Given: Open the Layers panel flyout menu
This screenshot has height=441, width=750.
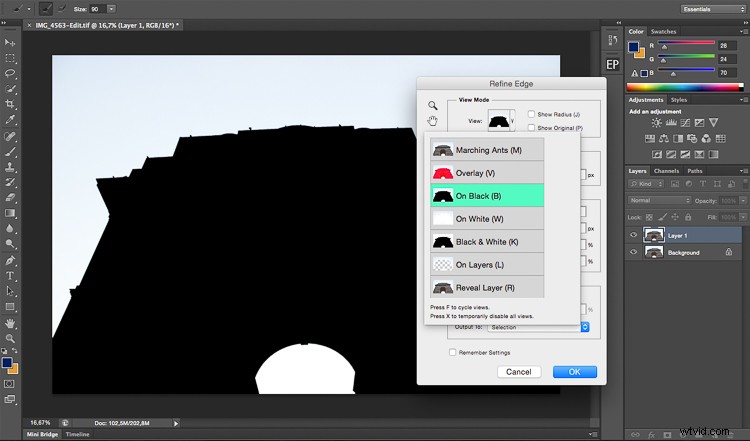Looking at the screenshot, I should (x=743, y=171).
